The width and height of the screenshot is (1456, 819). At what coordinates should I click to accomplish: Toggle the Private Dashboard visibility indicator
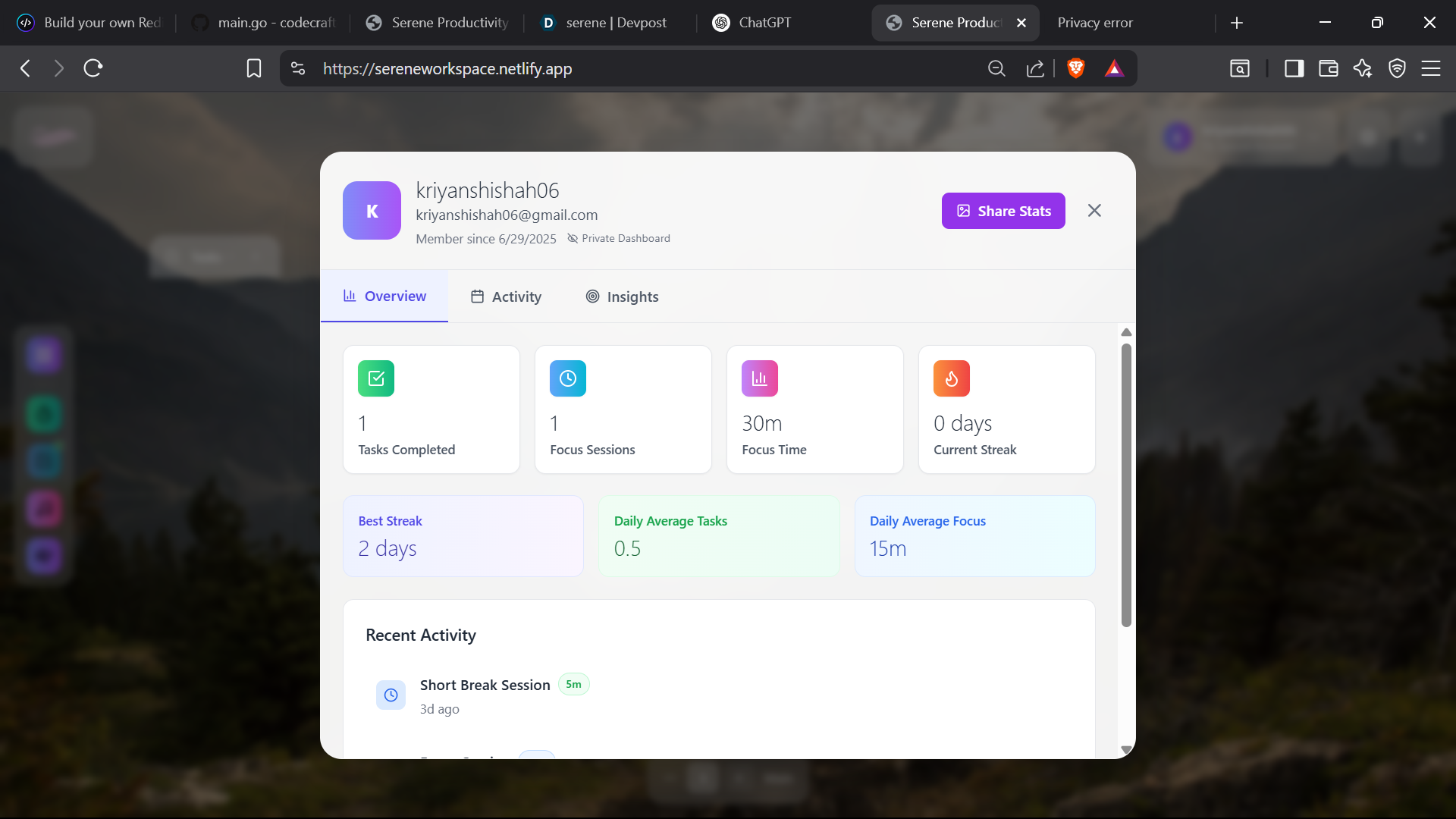click(x=619, y=239)
